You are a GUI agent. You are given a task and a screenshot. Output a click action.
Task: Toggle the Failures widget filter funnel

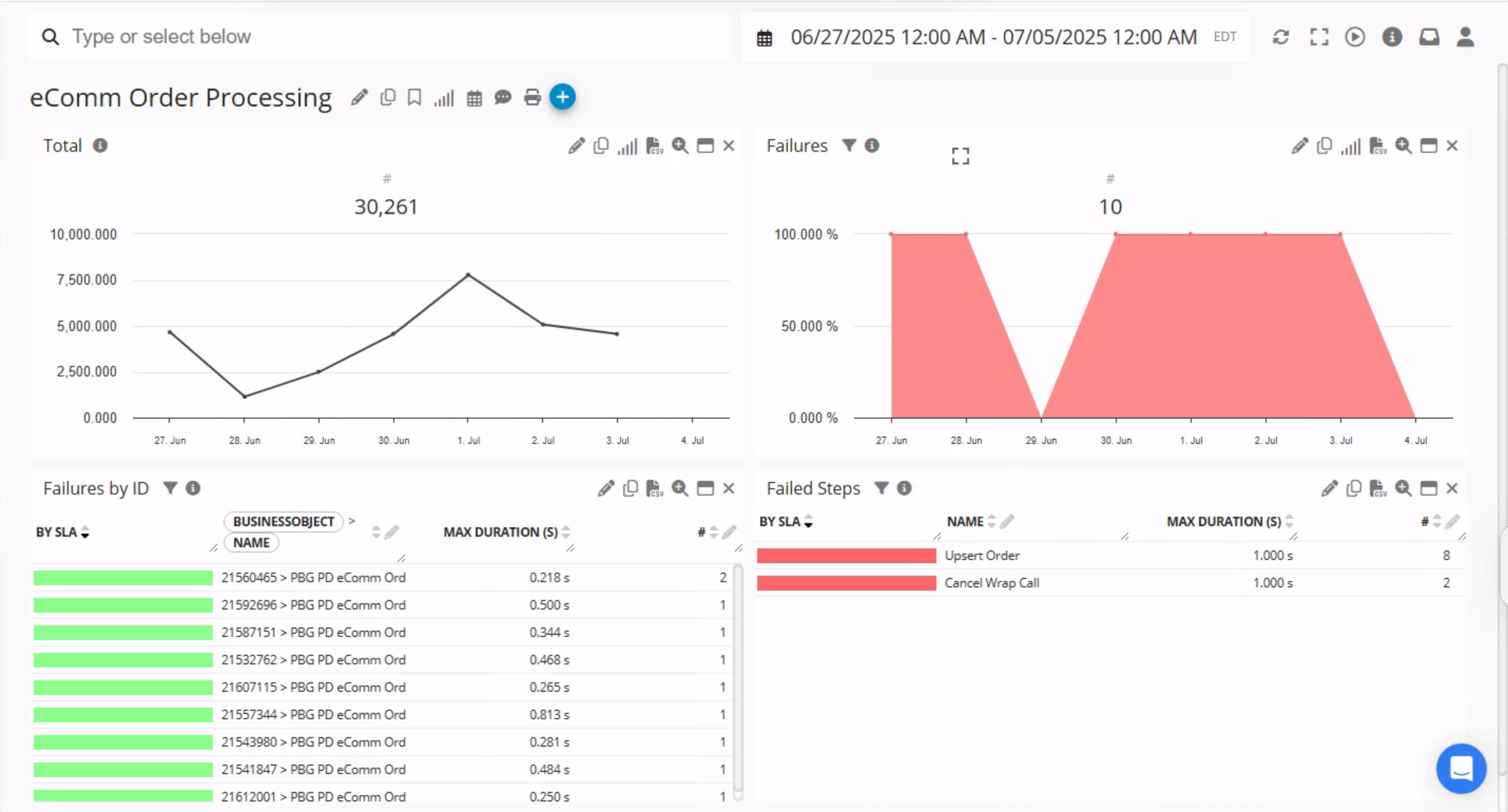[849, 145]
